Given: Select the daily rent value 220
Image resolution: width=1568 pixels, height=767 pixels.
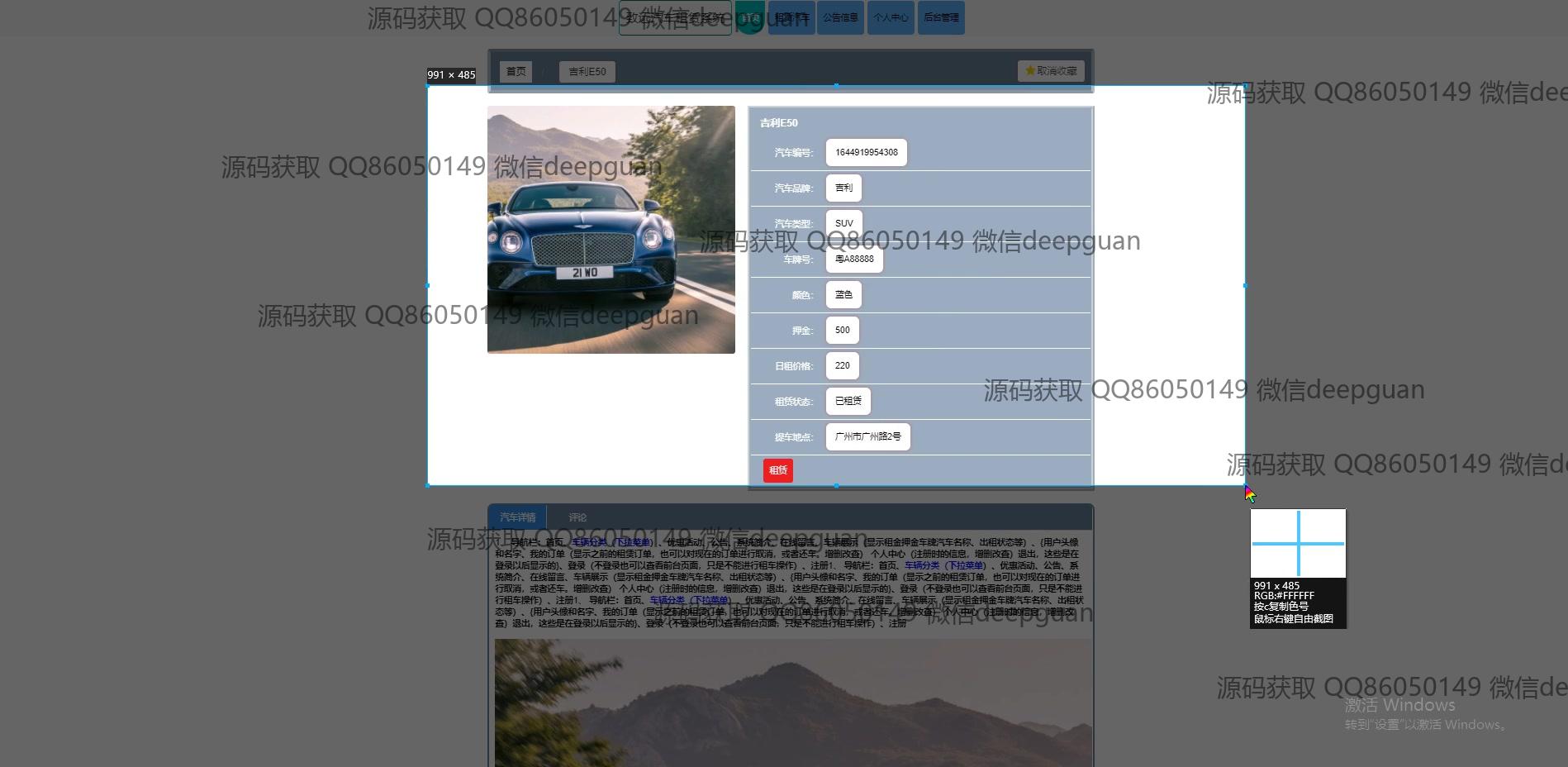Looking at the screenshot, I should click(843, 365).
